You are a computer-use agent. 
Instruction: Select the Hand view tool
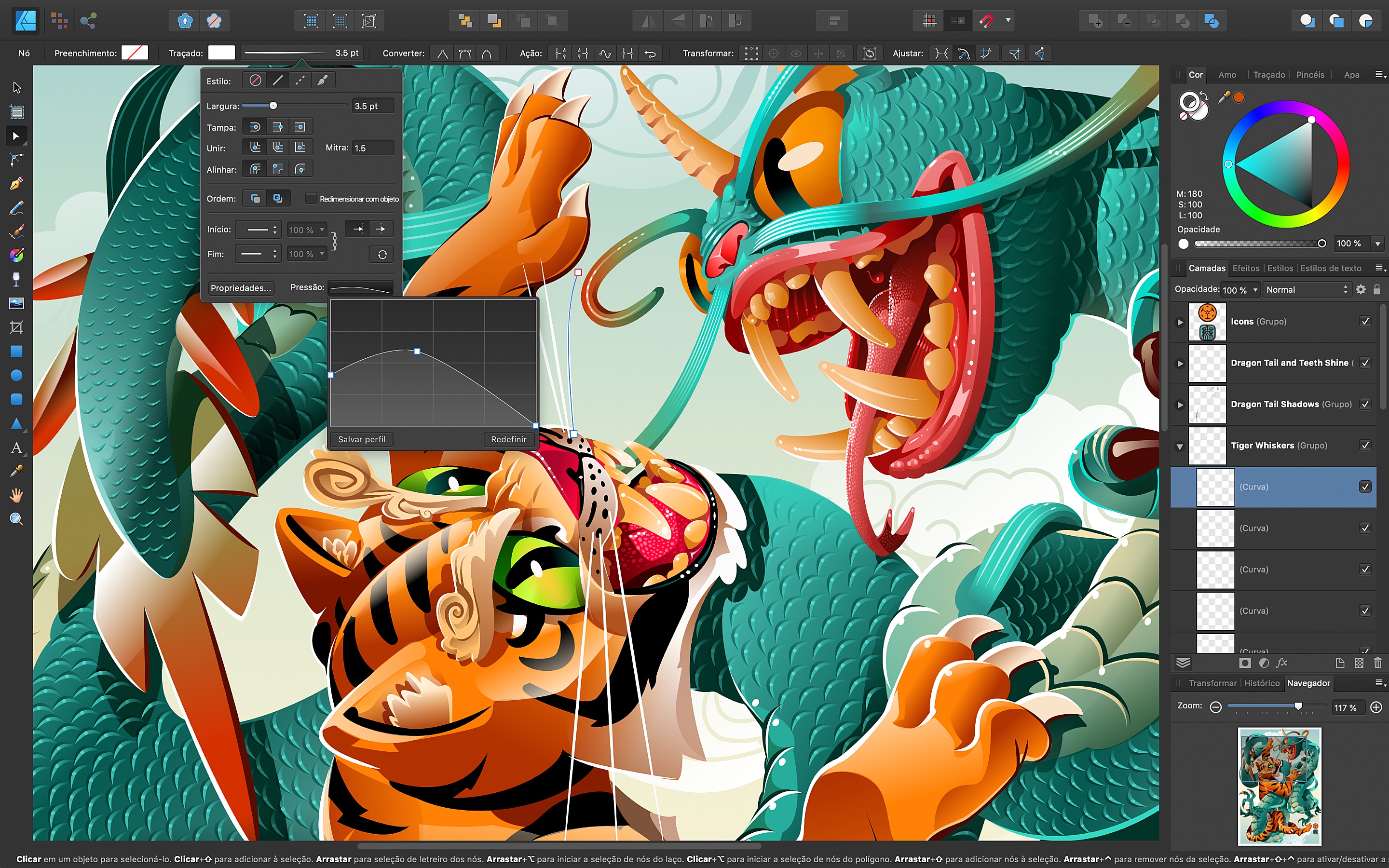(17, 495)
